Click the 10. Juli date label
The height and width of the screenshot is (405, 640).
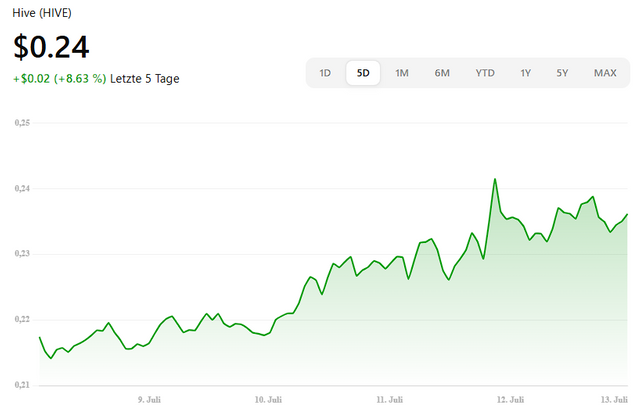click(268, 399)
